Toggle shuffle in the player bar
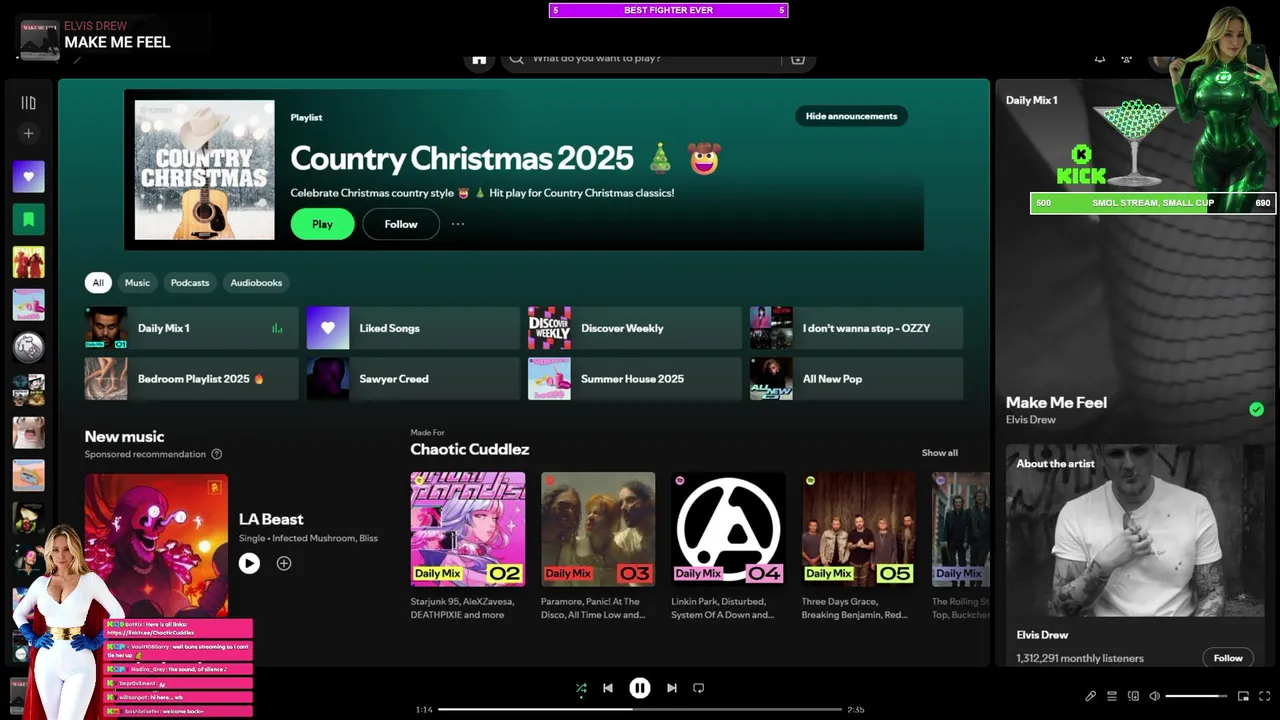 [x=581, y=688]
